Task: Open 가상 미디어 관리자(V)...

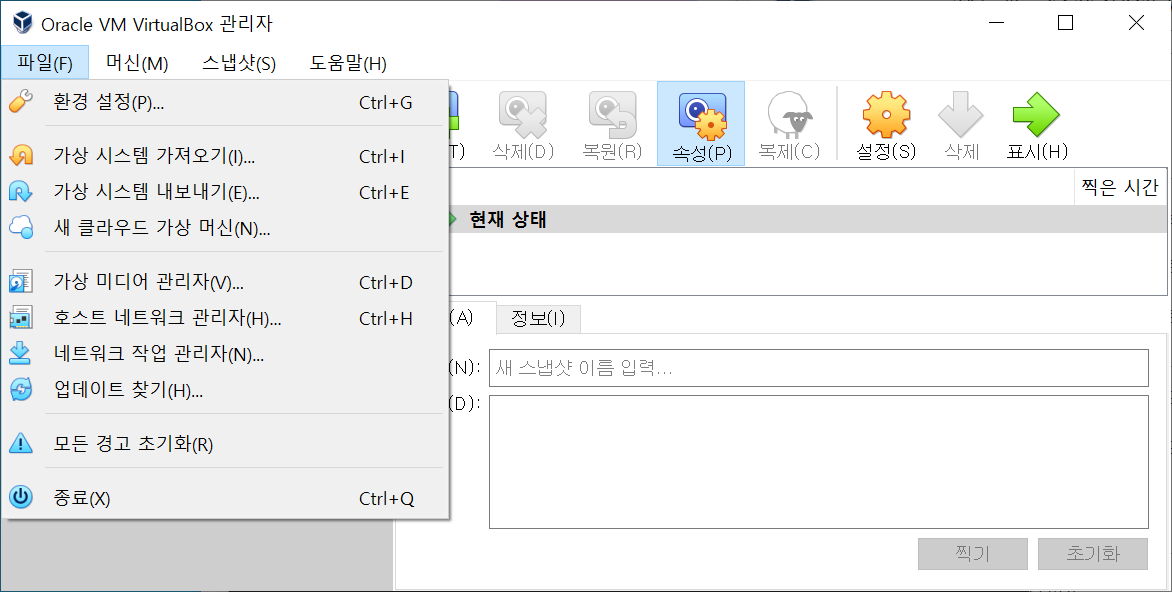Action: 225,283
